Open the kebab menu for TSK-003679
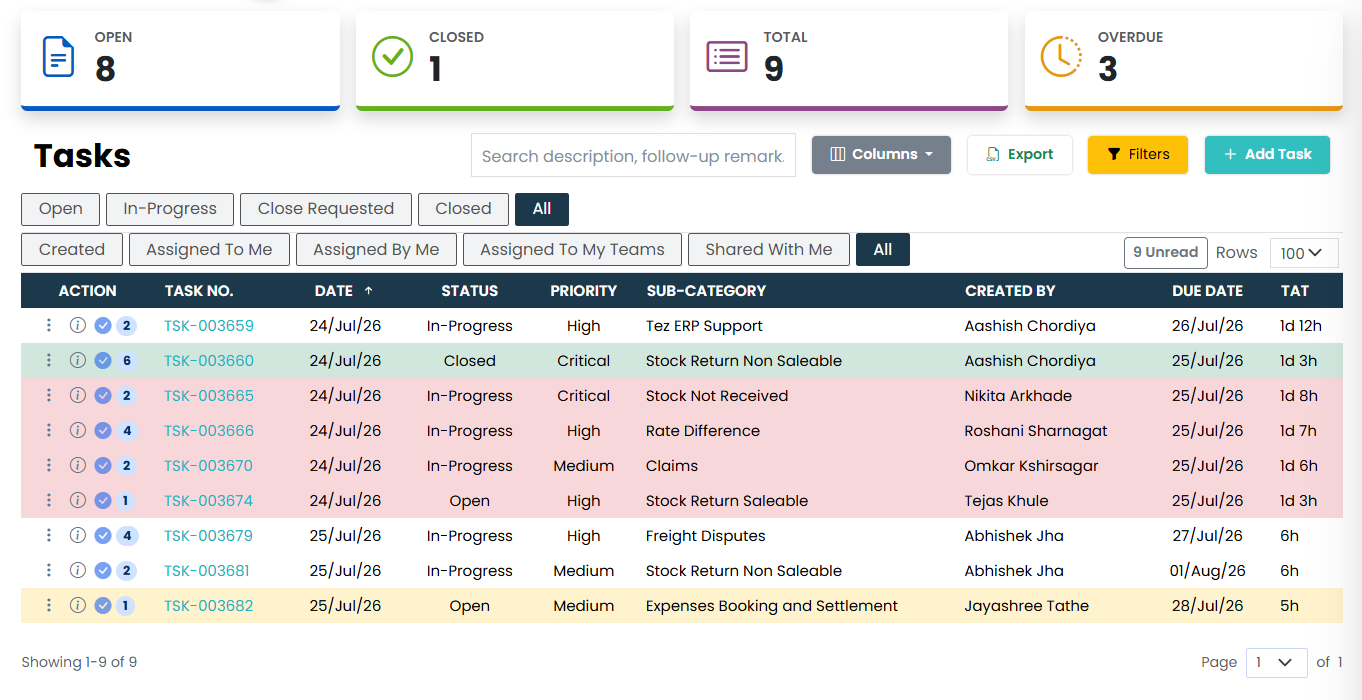 49,535
